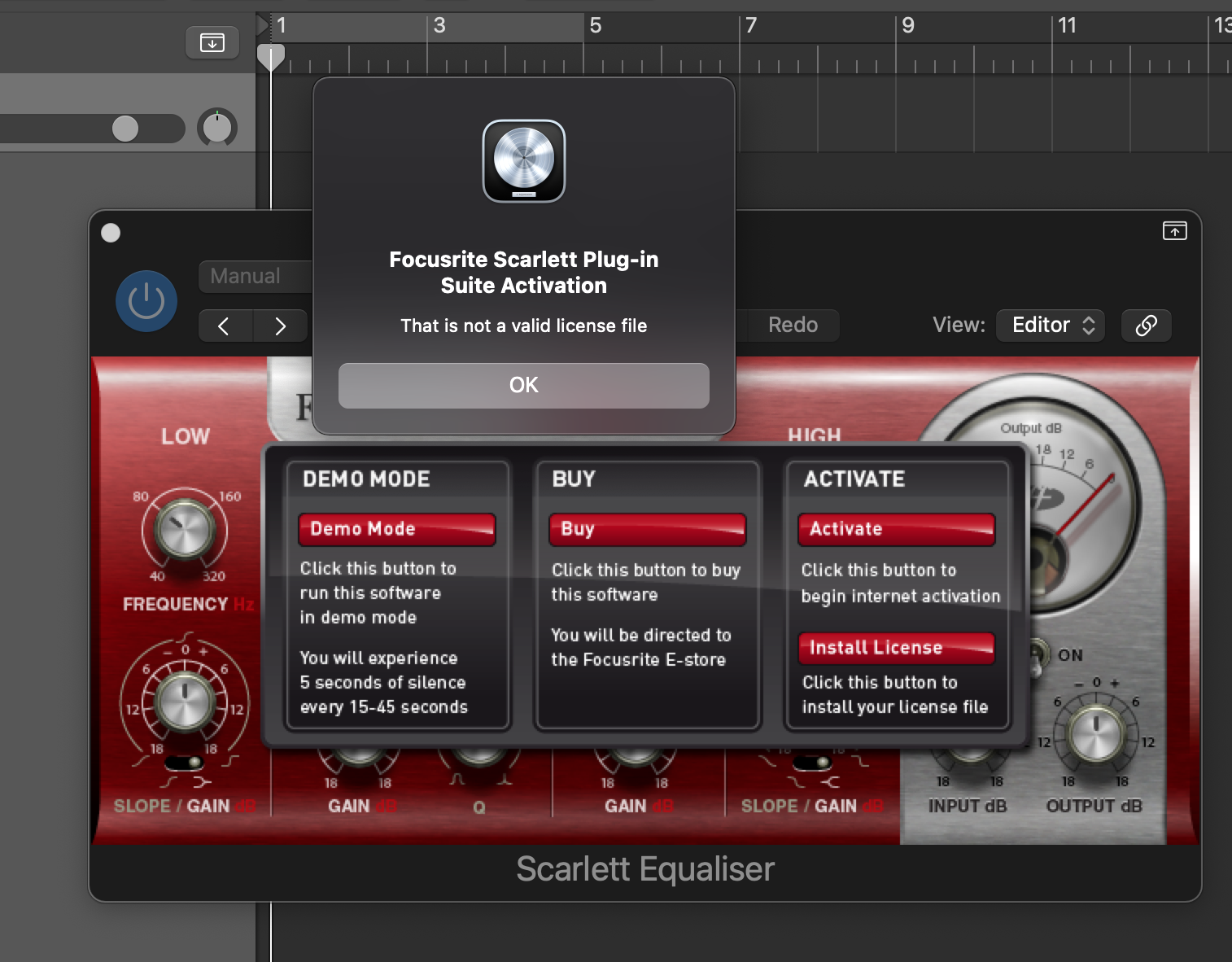The image size is (1232, 962).
Task: Toggle the LOW slope/gain switch
Action: coord(185,763)
